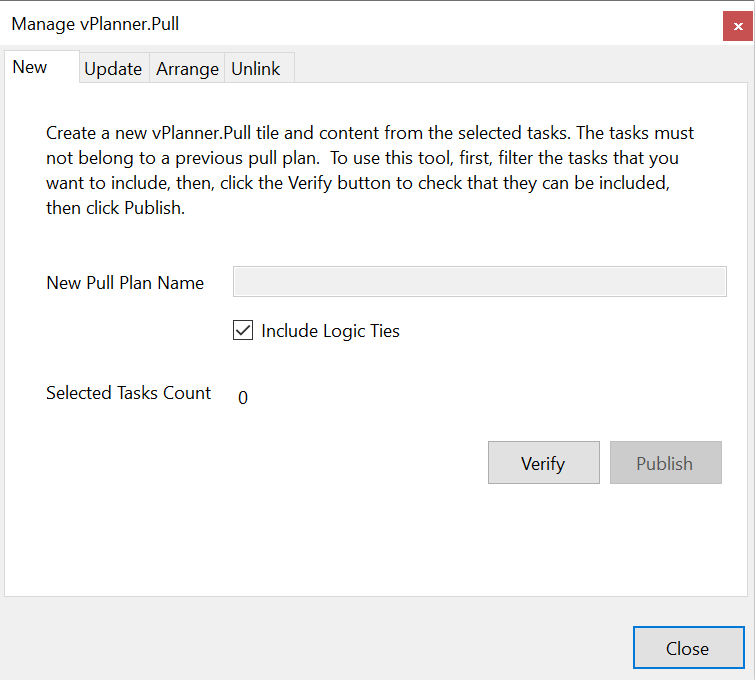Dismiss the dialog using the Close button
The width and height of the screenshot is (755, 680).
click(x=689, y=648)
